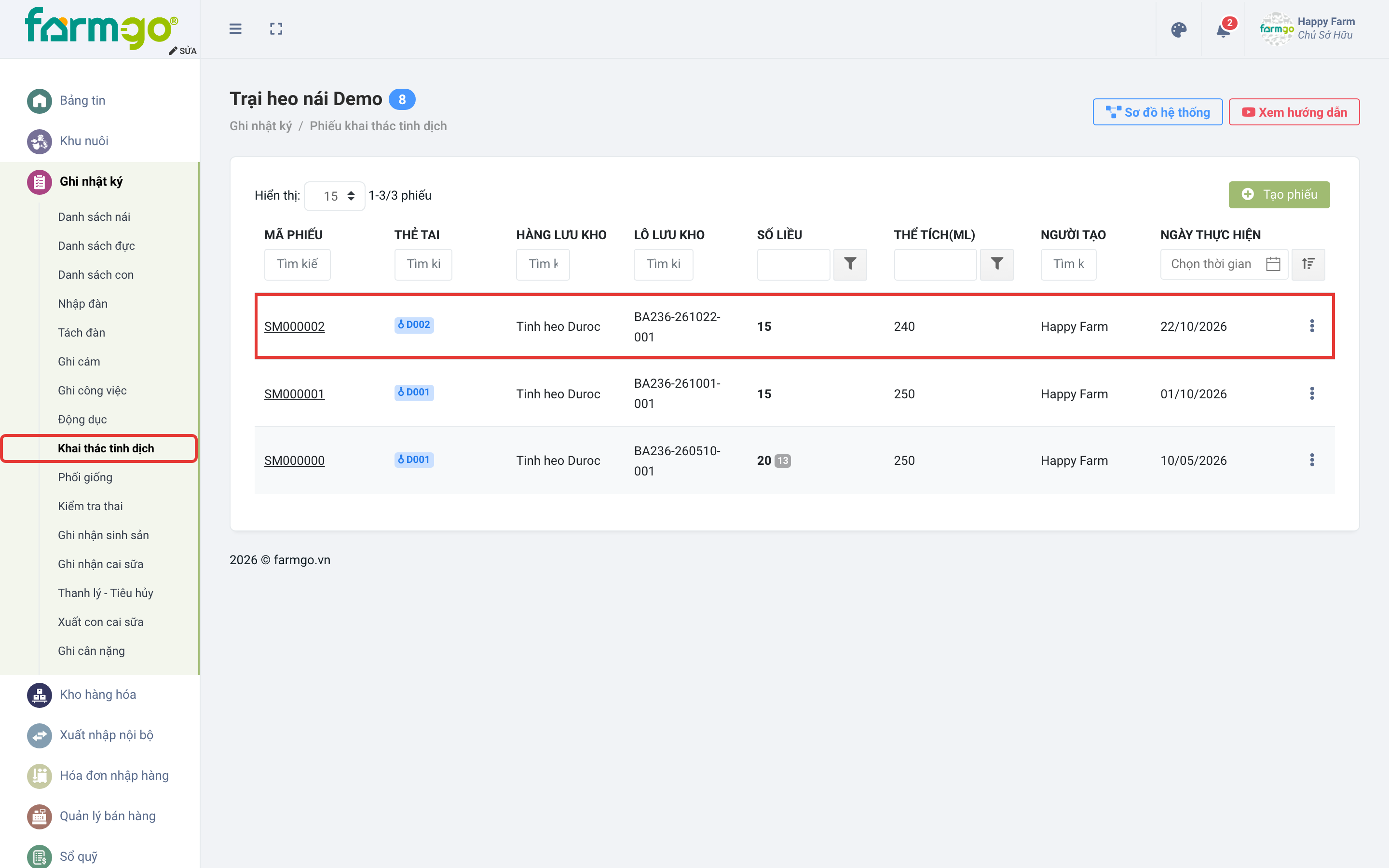Go to Kiểm tra thai page
1389x868 pixels.
90,506
